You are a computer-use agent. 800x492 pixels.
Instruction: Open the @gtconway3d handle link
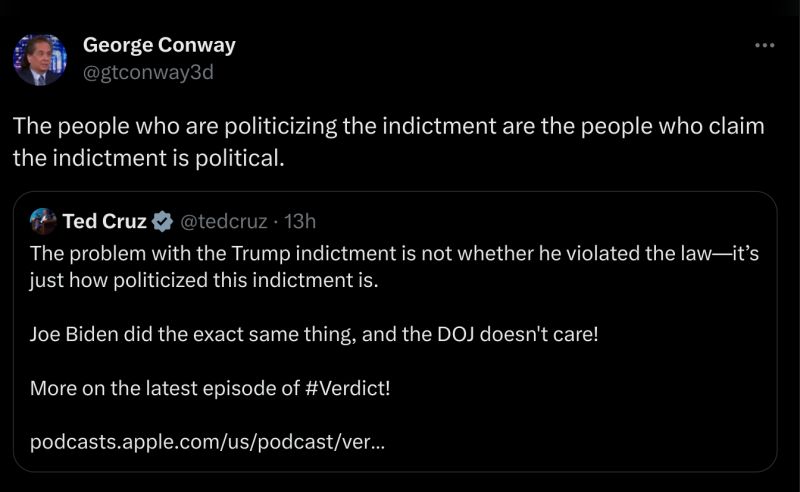148,72
